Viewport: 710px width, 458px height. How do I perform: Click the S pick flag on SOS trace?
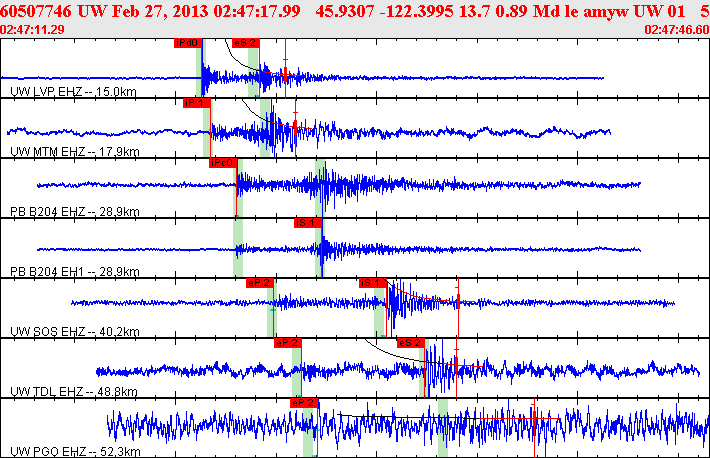click(372, 283)
